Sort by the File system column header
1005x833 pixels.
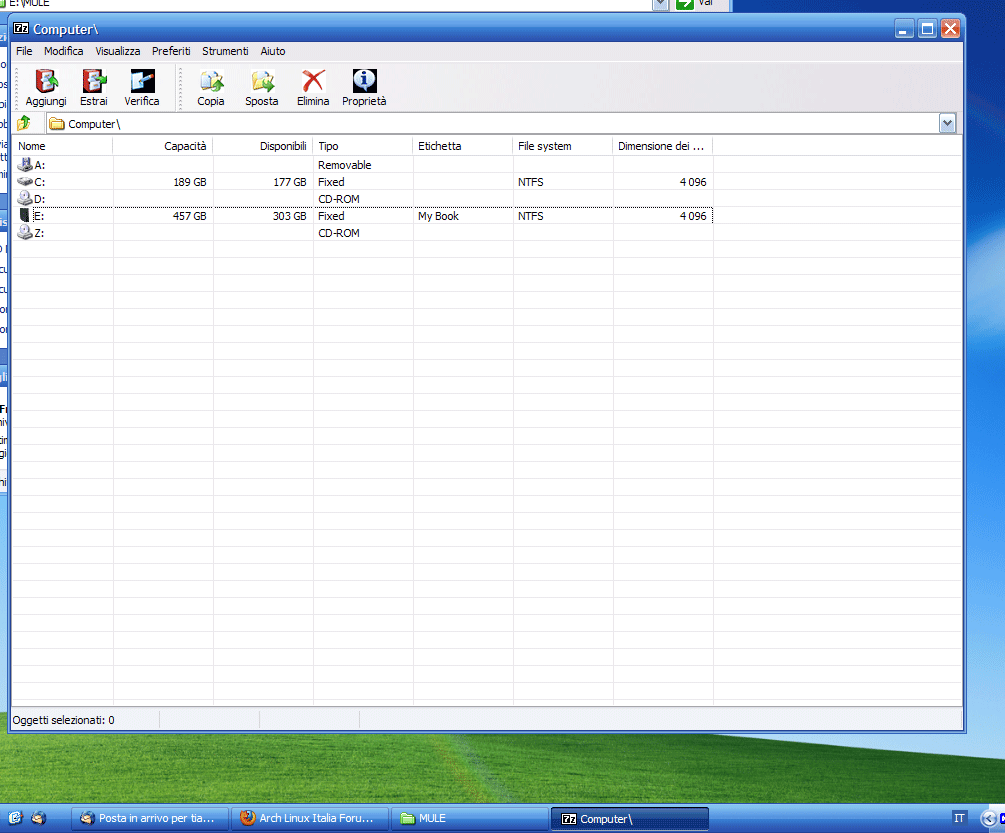click(563, 146)
